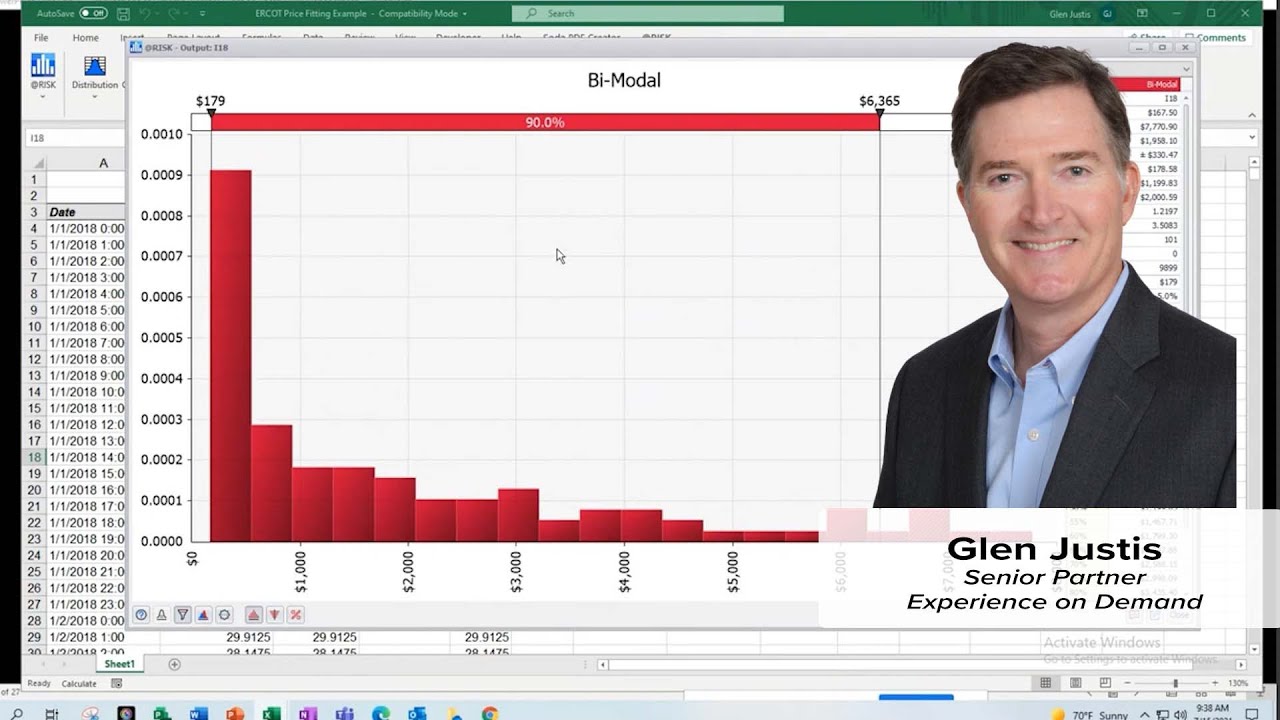The width and height of the screenshot is (1280, 720).
Task: Expand the formula bar dropdown arrow
Action: [1251, 138]
